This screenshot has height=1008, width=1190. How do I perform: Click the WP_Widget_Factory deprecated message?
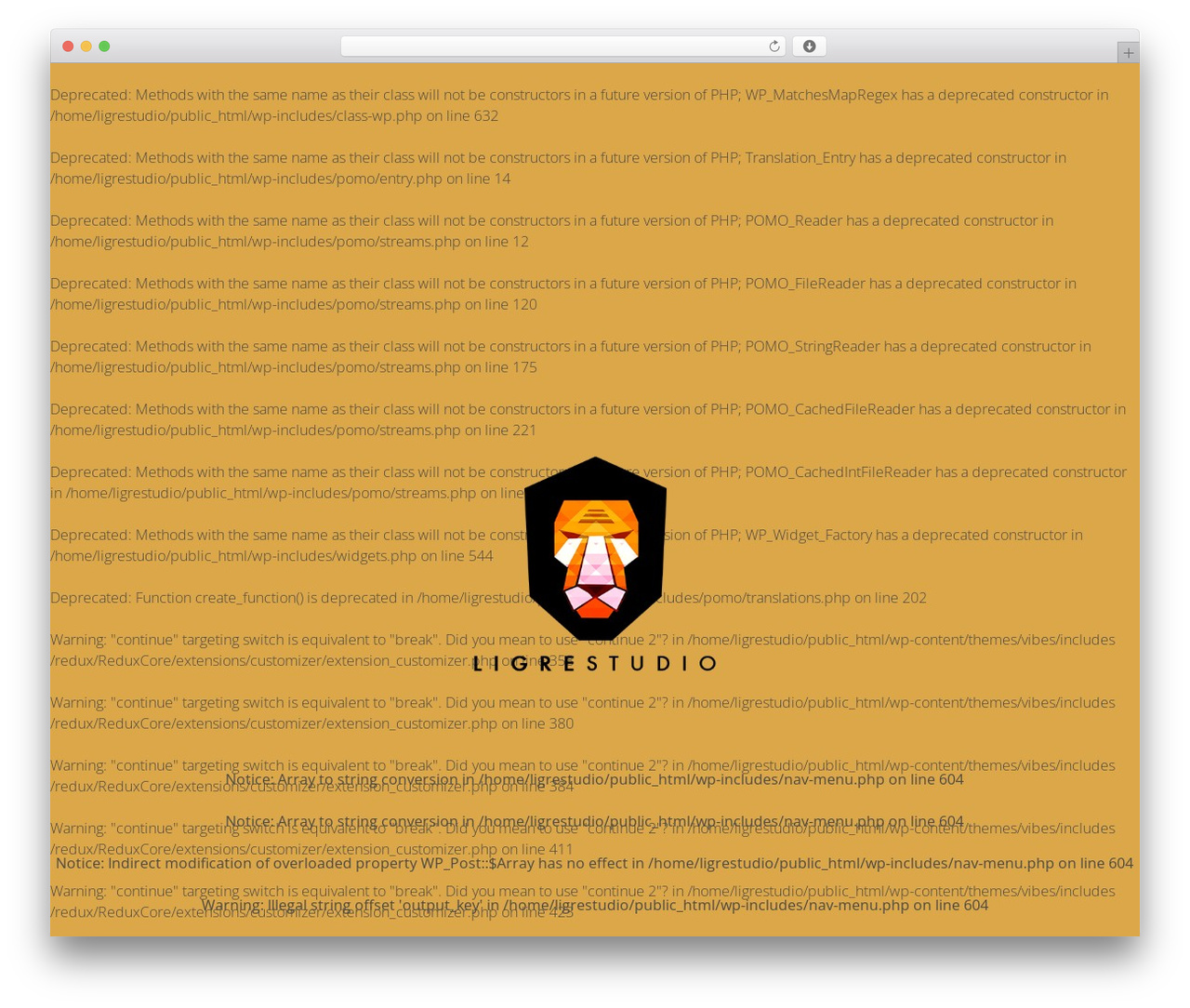pyautogui.click(x=566, y=545)
